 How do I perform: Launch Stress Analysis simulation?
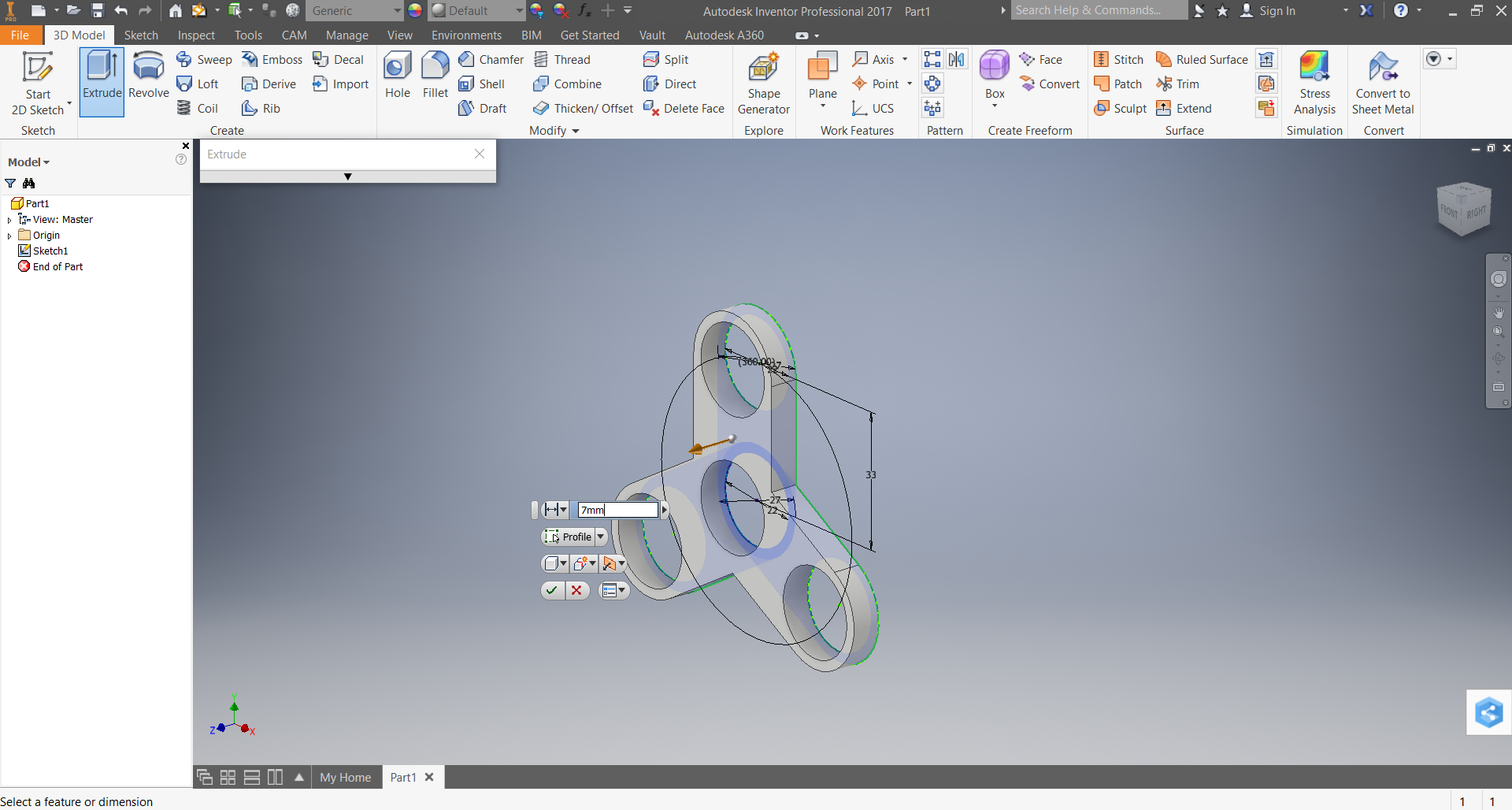(x=1314, y=84)
